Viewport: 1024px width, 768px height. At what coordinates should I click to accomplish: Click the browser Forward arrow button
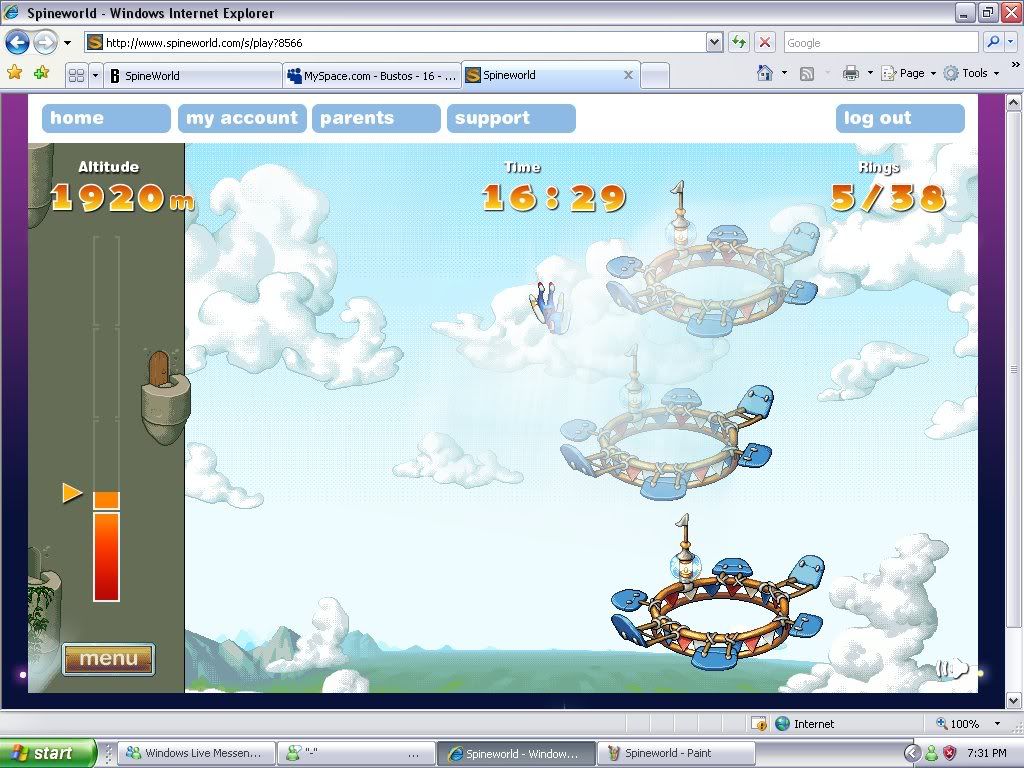[45, 43]
